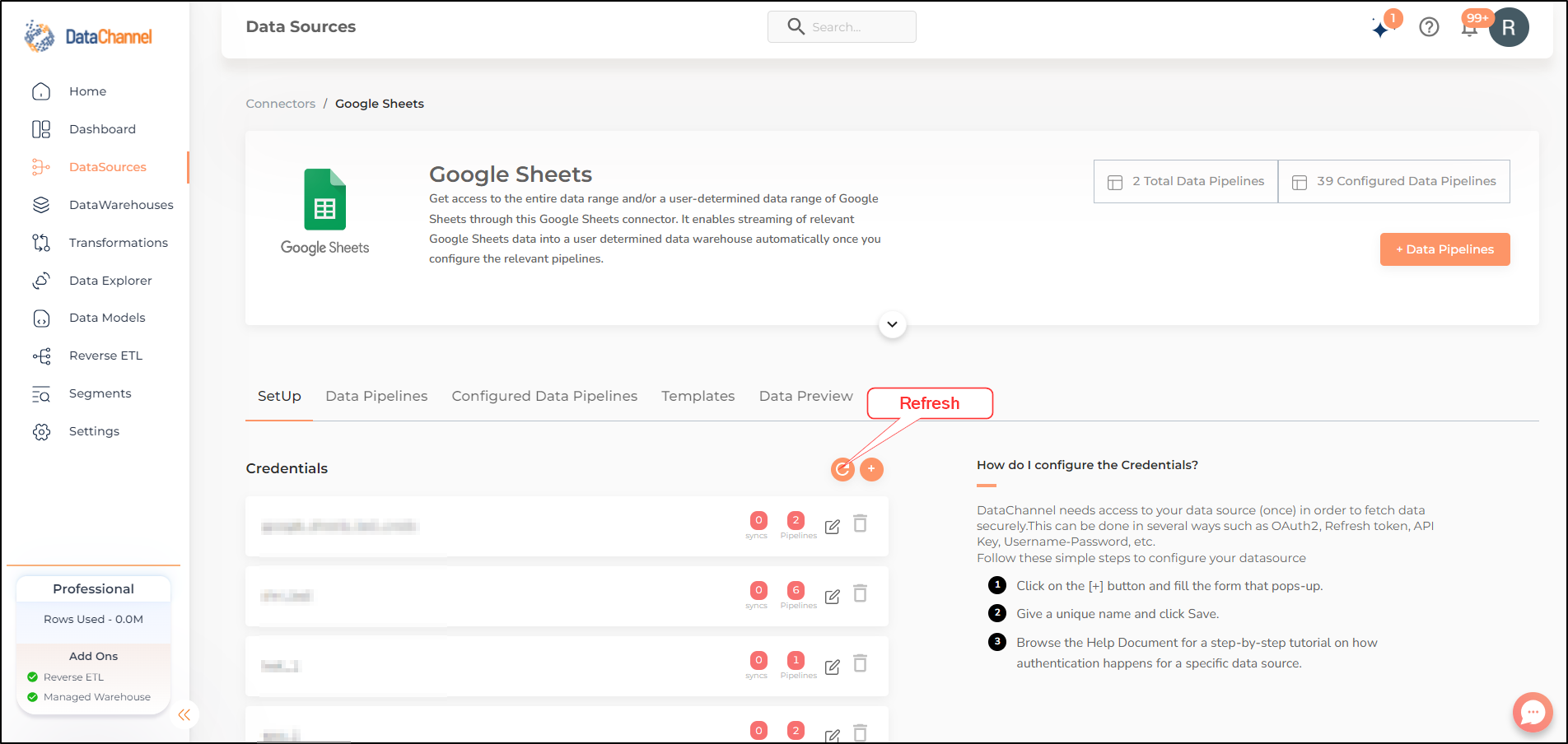Viewport: 1568px width, 744px height.
Task: Switch to the Data Pipelines tab
Action: pyautogui.click(x=376, y=397)
